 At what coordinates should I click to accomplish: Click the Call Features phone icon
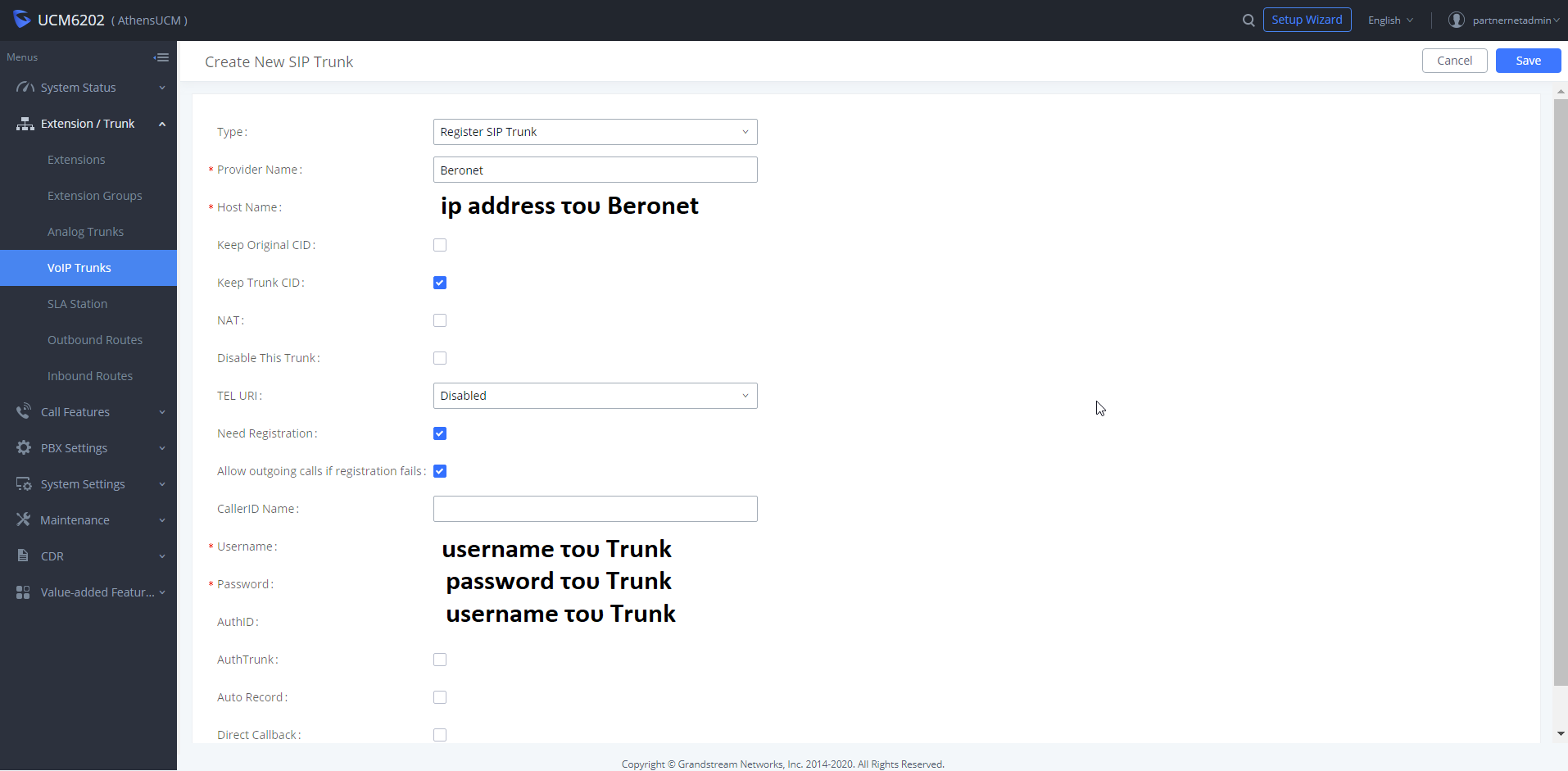coord(24,411)
